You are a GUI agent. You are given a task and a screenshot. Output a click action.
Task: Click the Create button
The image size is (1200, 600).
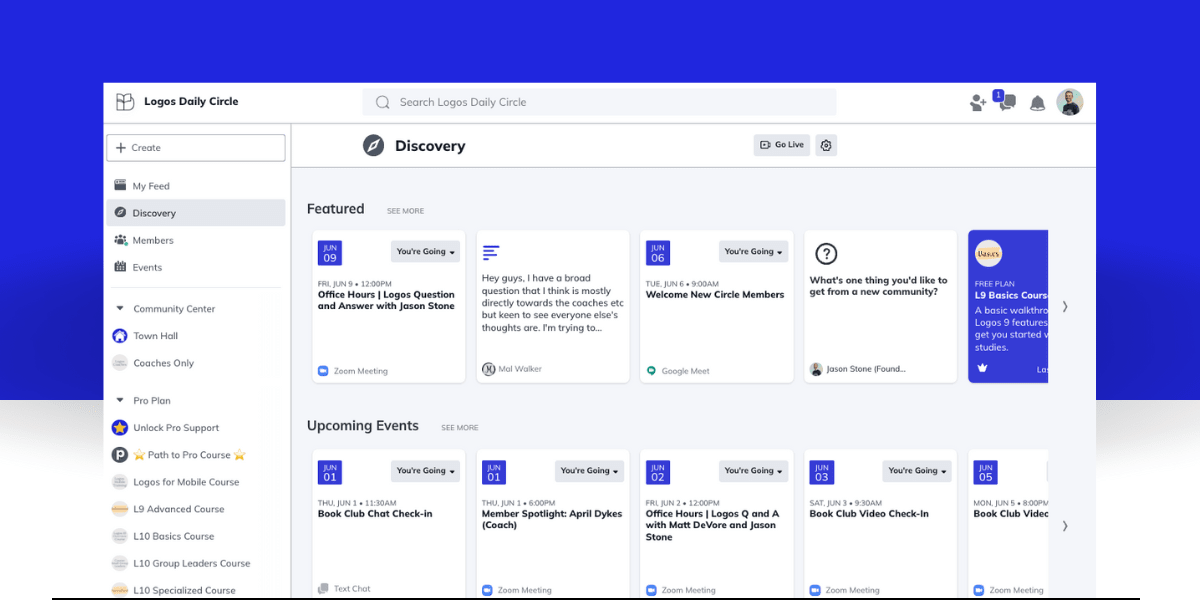click(196, 148)
